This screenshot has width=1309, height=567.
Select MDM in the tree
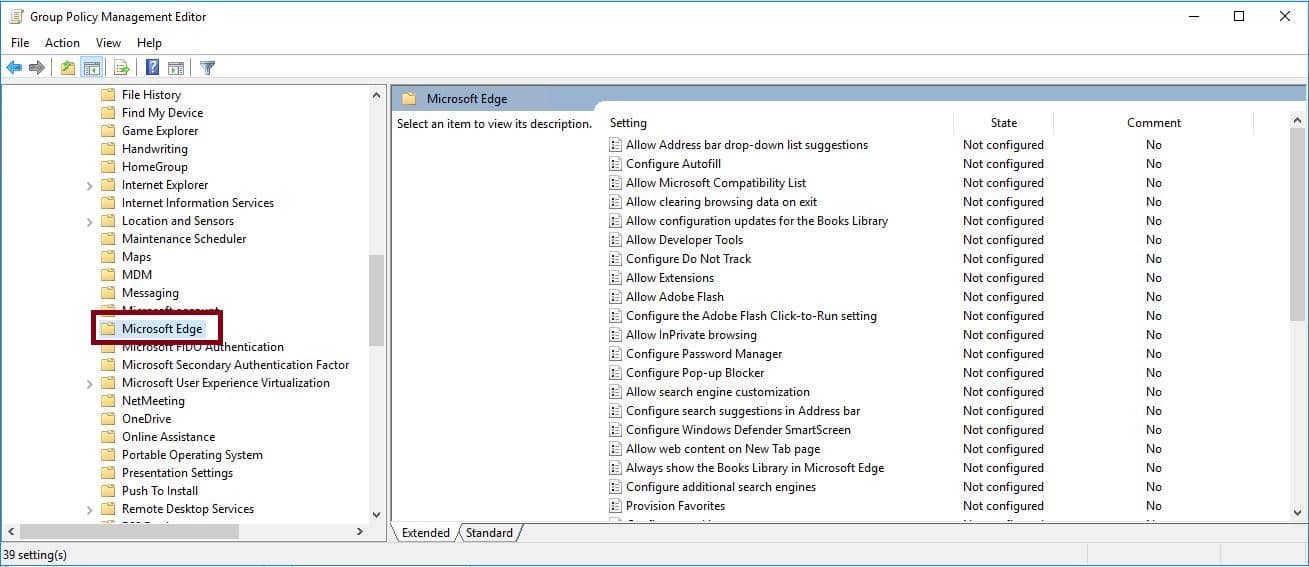(x=137, y=275)
